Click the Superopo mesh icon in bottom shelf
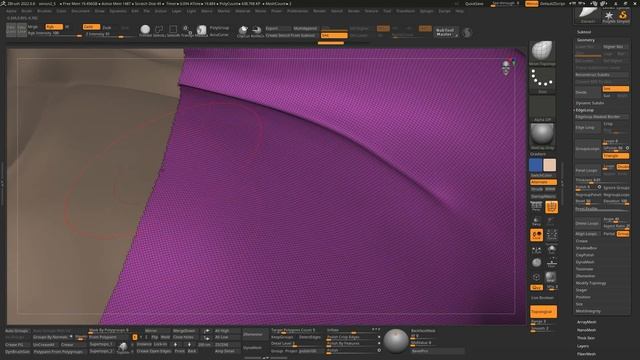640x360 pixels. (123, 347)
